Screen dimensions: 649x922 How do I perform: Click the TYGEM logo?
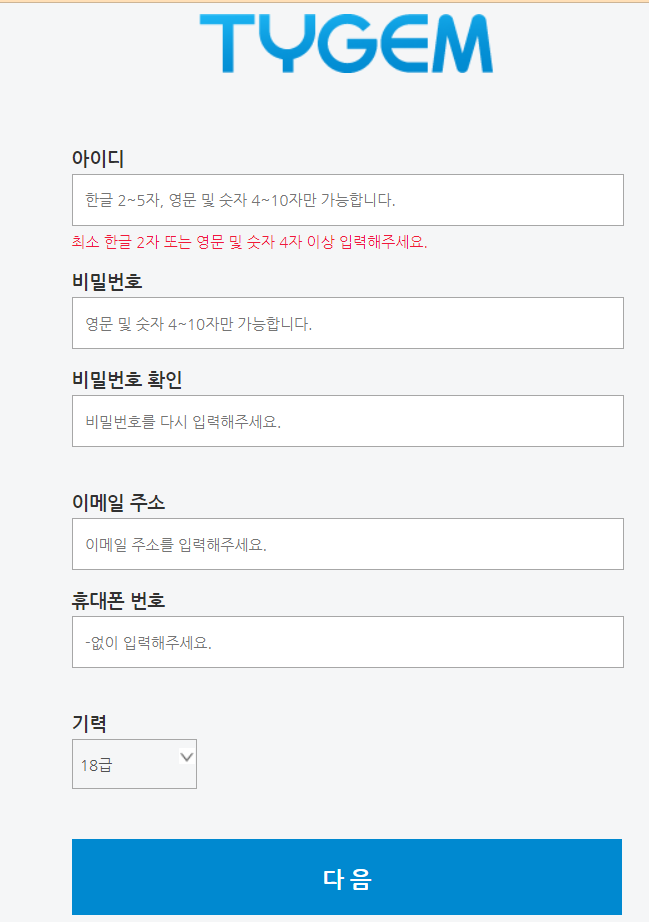tap(345, 42)
